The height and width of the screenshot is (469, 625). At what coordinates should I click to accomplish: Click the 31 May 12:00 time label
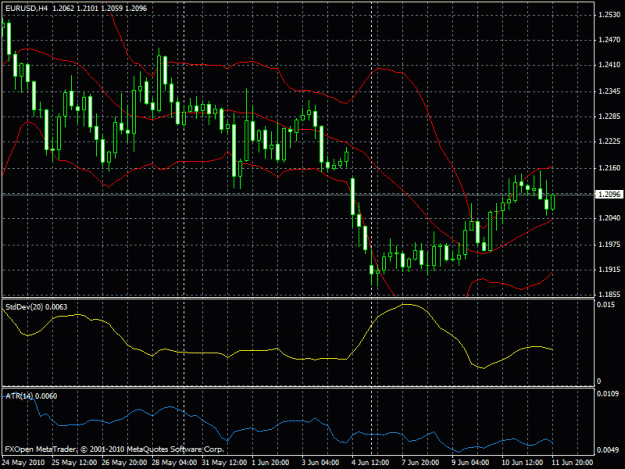click(224, 463)
